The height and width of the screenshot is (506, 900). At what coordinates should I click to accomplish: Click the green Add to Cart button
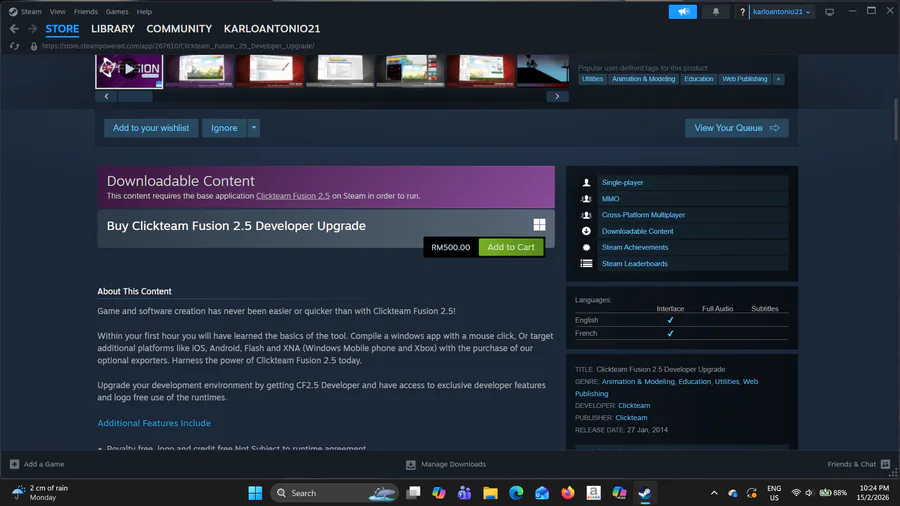[511, 247]
